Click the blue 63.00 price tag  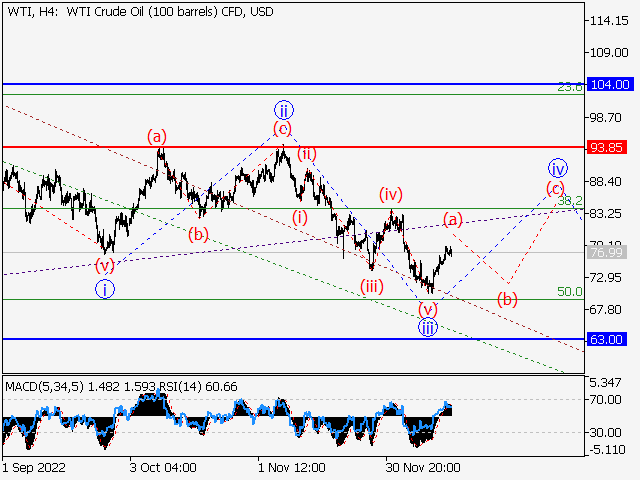(607, 339)
